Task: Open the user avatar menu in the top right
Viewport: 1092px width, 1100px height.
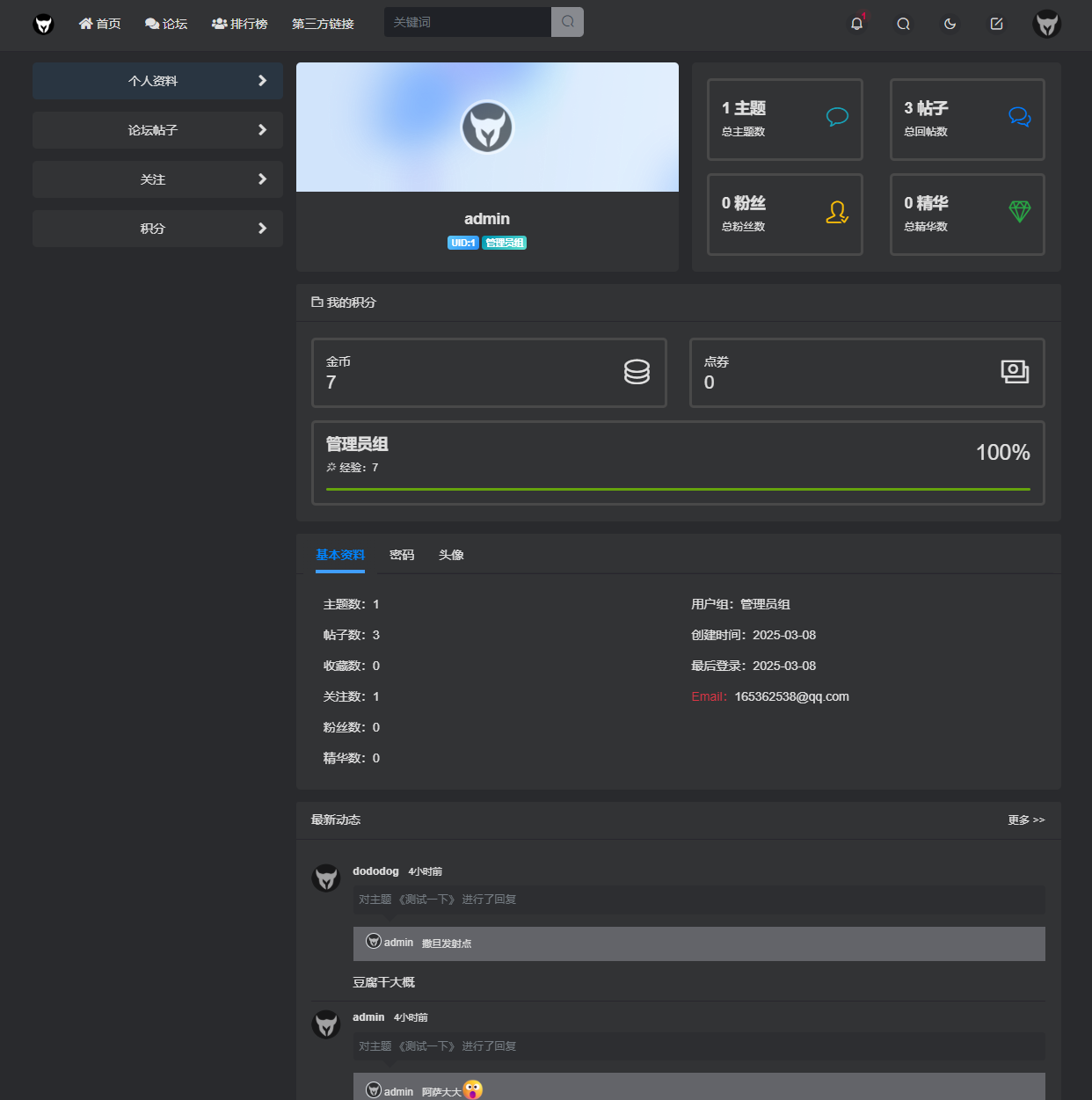Action: [x=1046, y=24]
